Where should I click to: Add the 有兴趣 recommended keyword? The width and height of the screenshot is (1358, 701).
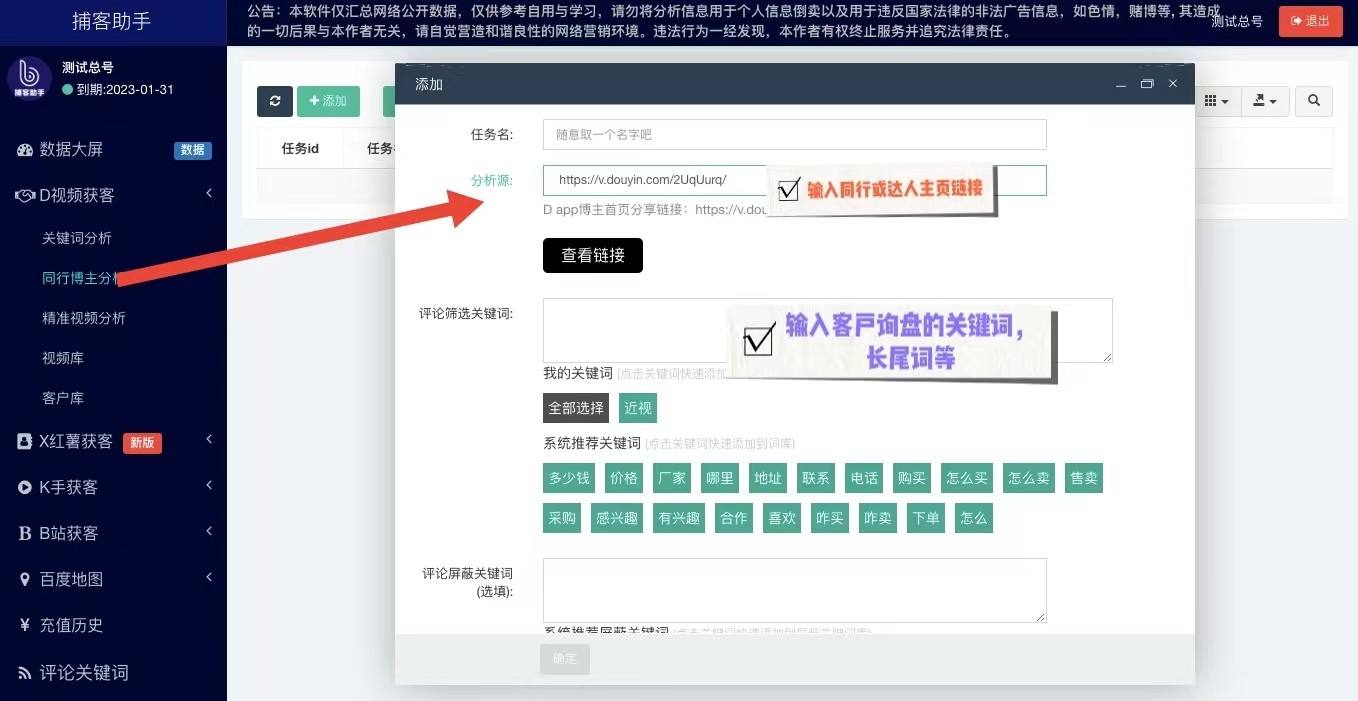click(679, 518)
